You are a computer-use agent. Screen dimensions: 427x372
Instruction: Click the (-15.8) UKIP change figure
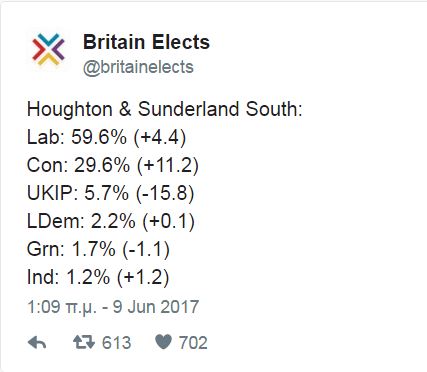pyautogui.click(x=165, y=193)
